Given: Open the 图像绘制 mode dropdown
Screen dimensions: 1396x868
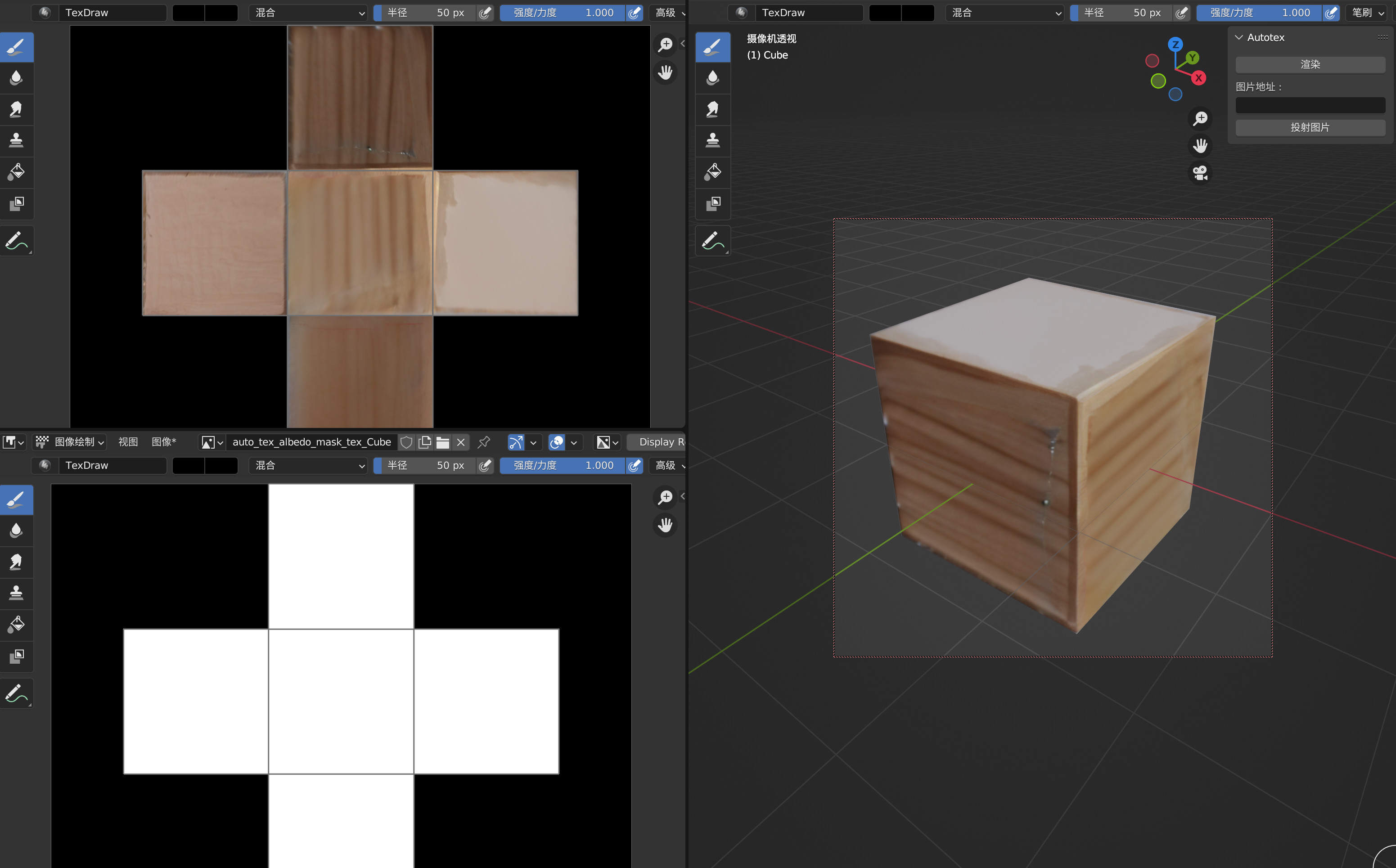Looking at the screenshot, I should pos(70,442).
